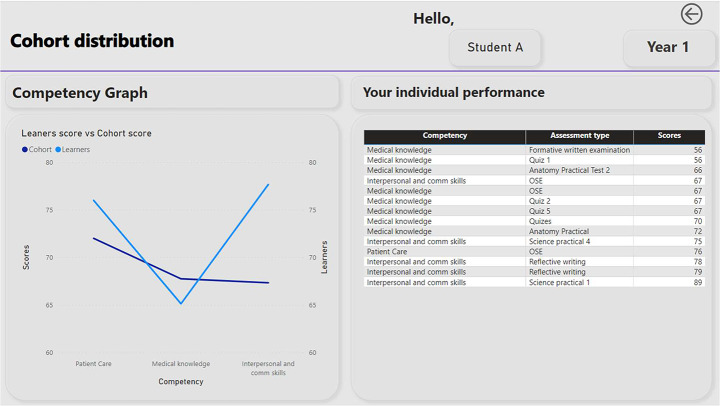This screenshot has height=406, width=720.
Task: Sort table by Scores column header
Action: (669, 135)
